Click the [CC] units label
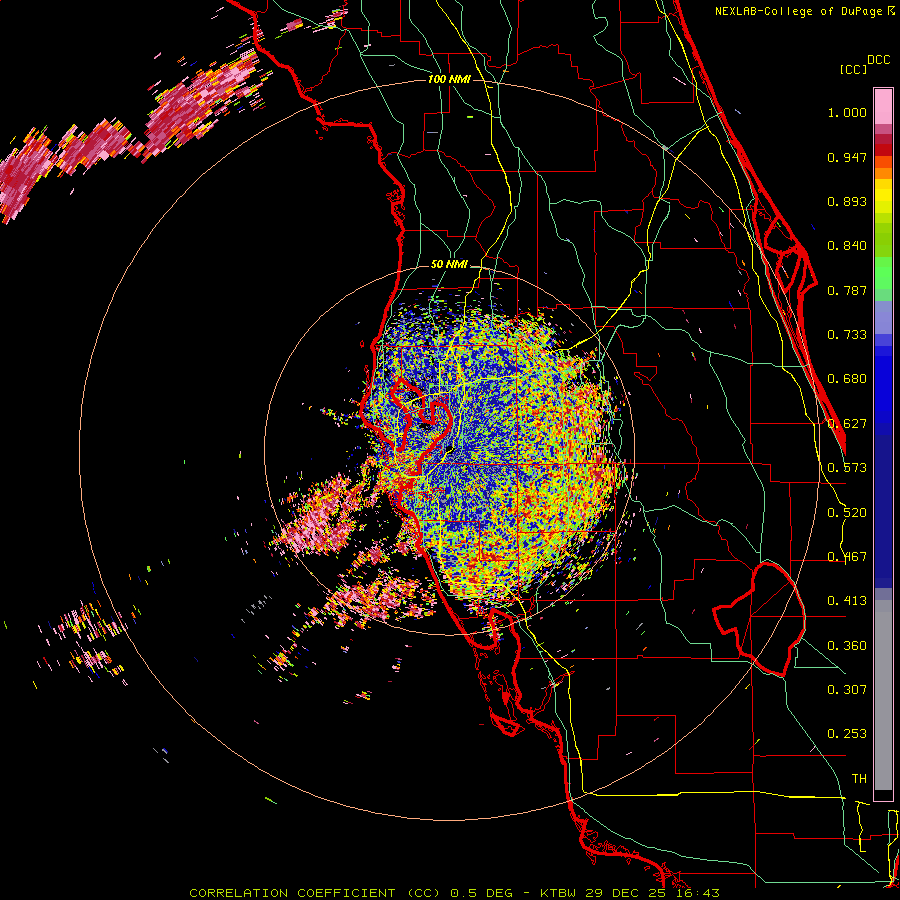 [853, 69]
